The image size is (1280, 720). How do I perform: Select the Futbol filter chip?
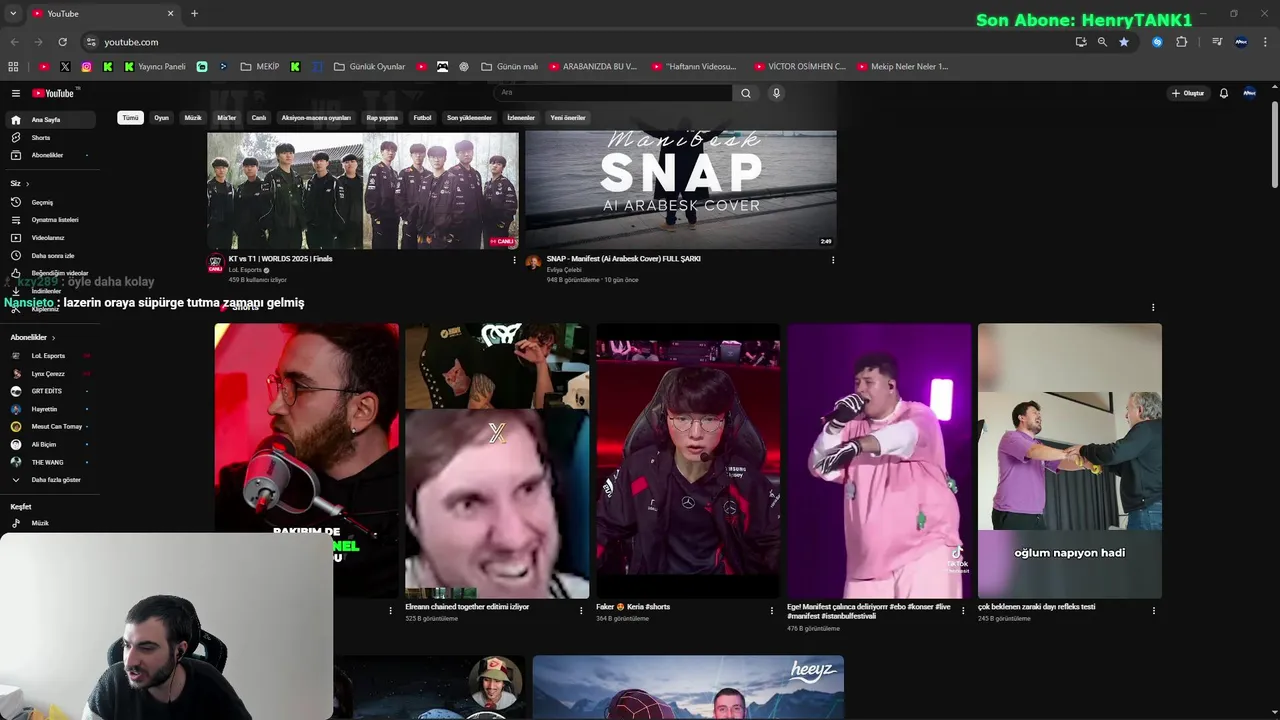[x=423, y=118]
